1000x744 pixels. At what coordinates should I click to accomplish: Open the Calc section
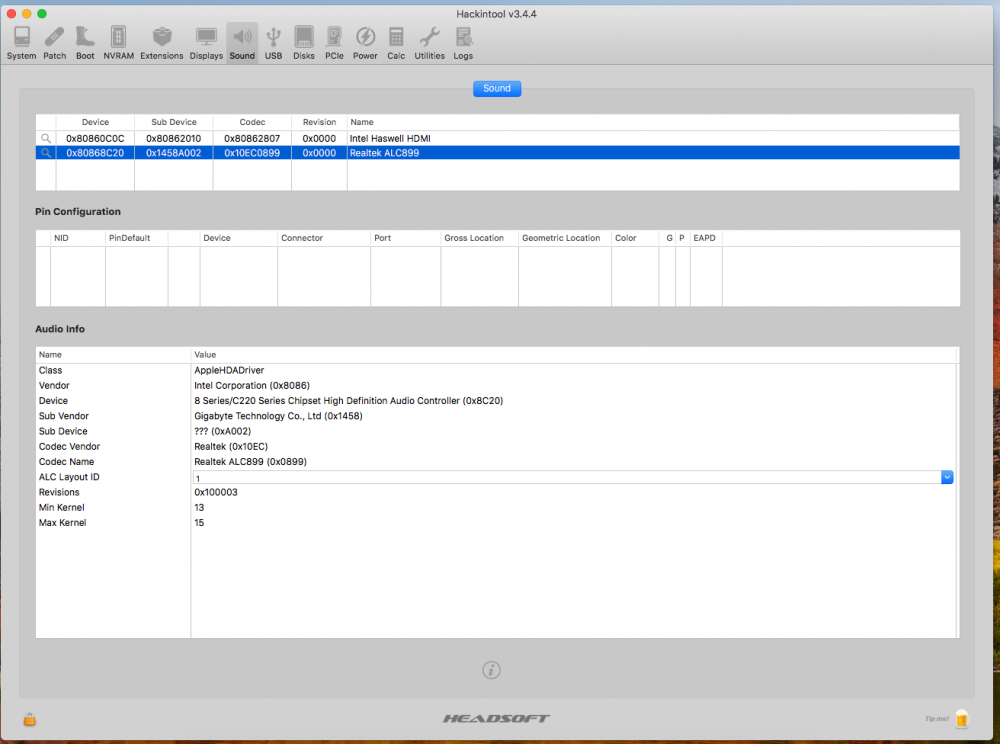[x=396, y=43]
